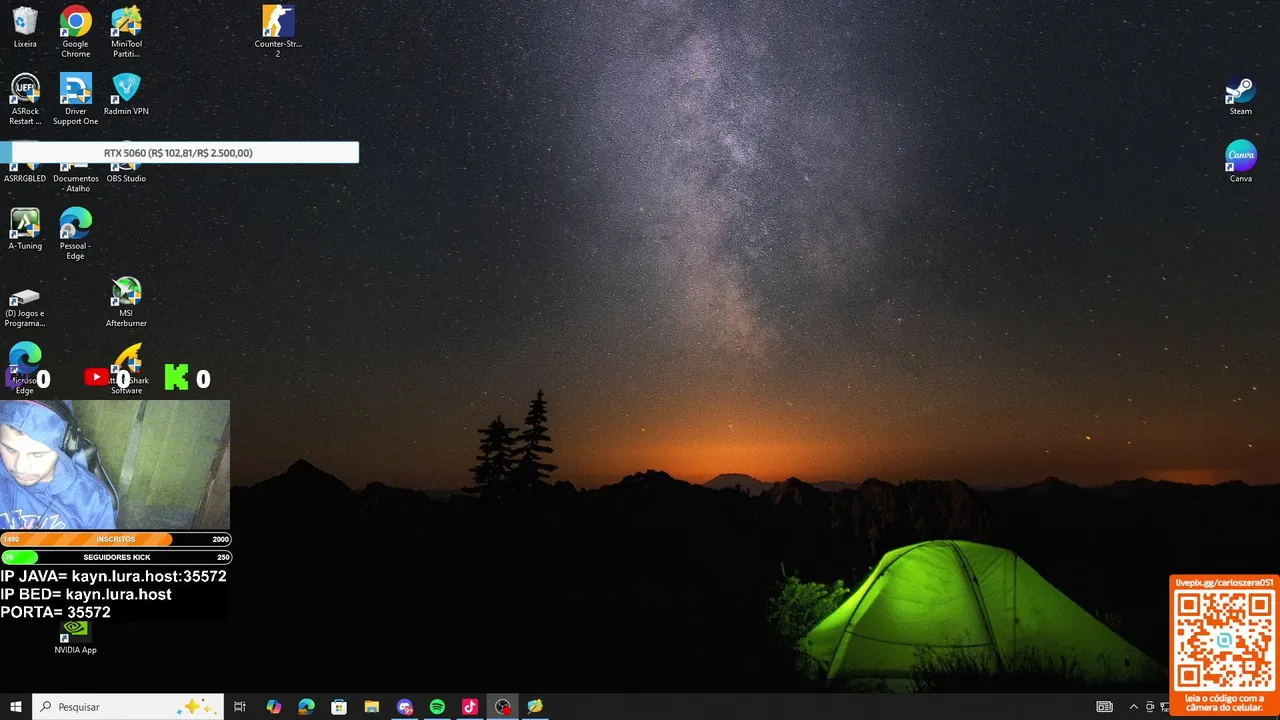Open File Explorer from the taskbar
The width and height of the screenshot is (1280, 720).
[x=371, y=707]
